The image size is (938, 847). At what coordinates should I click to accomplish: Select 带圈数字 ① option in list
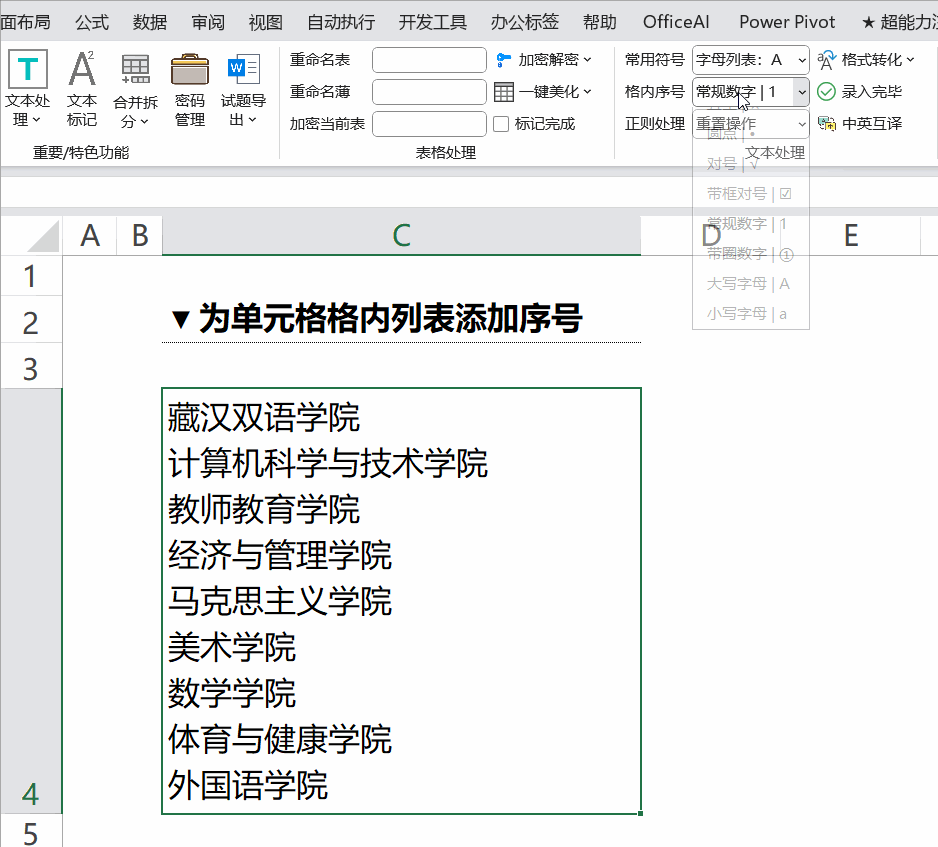click(750, 254)
